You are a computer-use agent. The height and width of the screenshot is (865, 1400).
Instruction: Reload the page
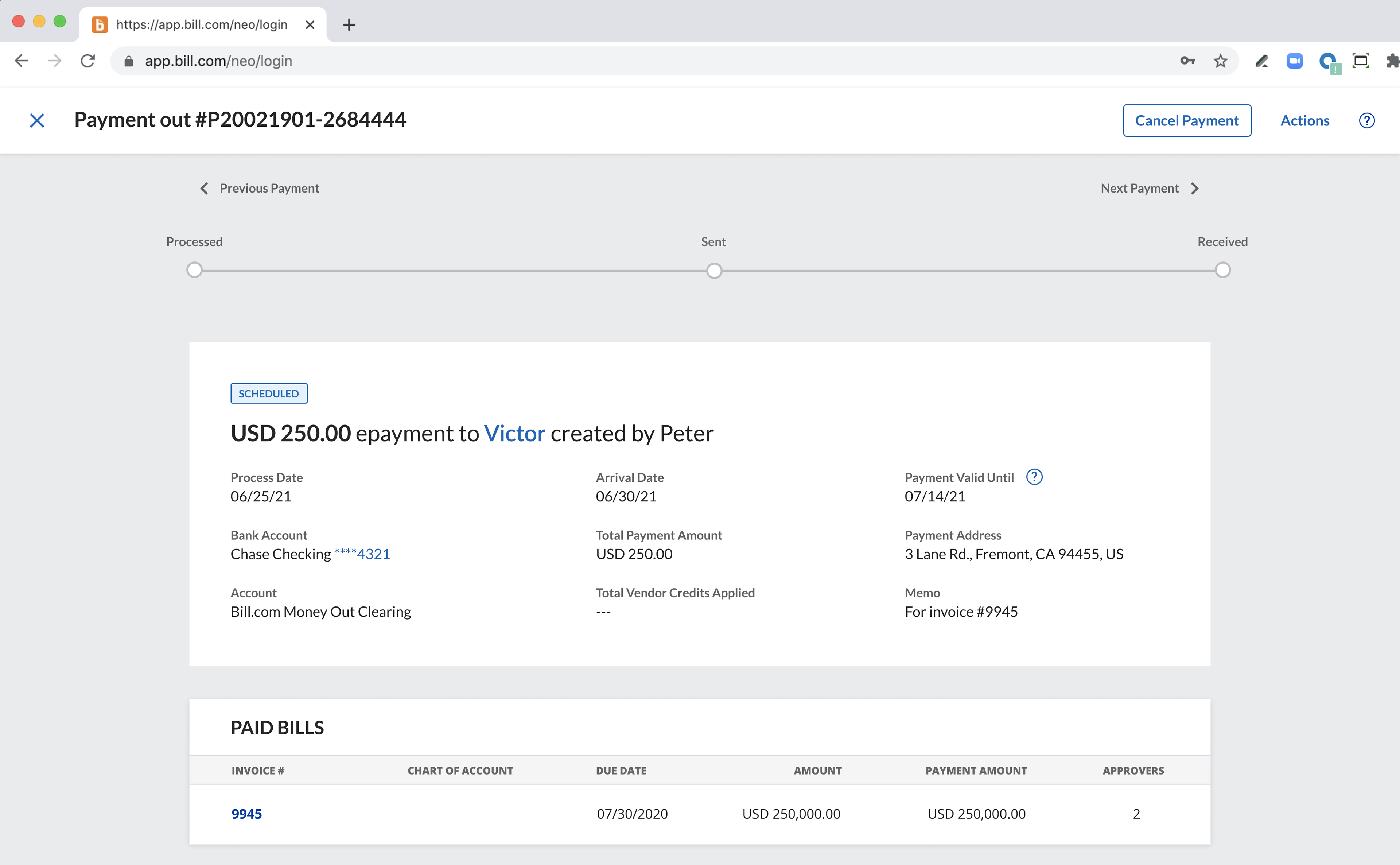point(87,61)
